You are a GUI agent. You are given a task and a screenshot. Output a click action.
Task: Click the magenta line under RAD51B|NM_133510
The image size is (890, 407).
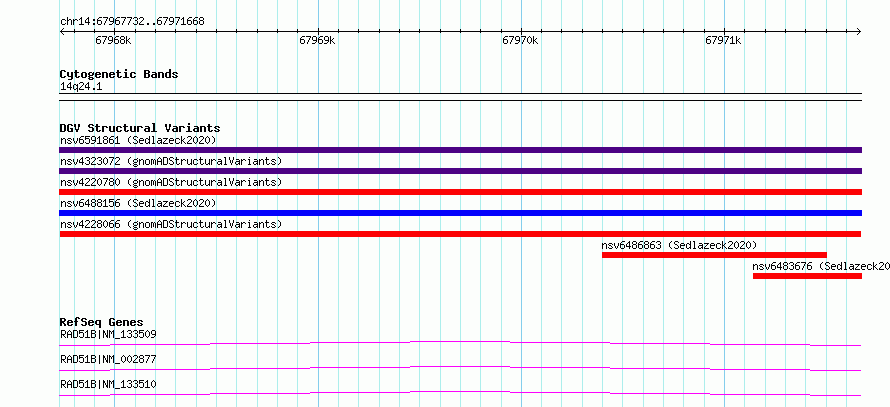tap(460, 393)
